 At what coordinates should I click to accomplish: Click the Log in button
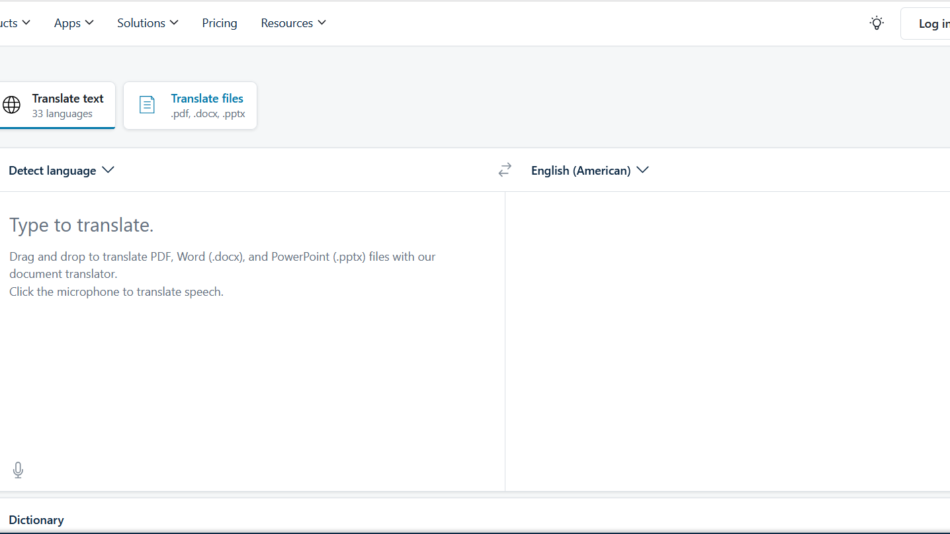tap(925, 24)
